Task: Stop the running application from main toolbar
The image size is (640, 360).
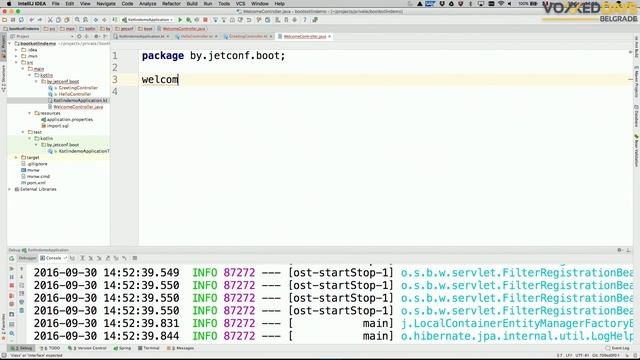Action: 205,20
